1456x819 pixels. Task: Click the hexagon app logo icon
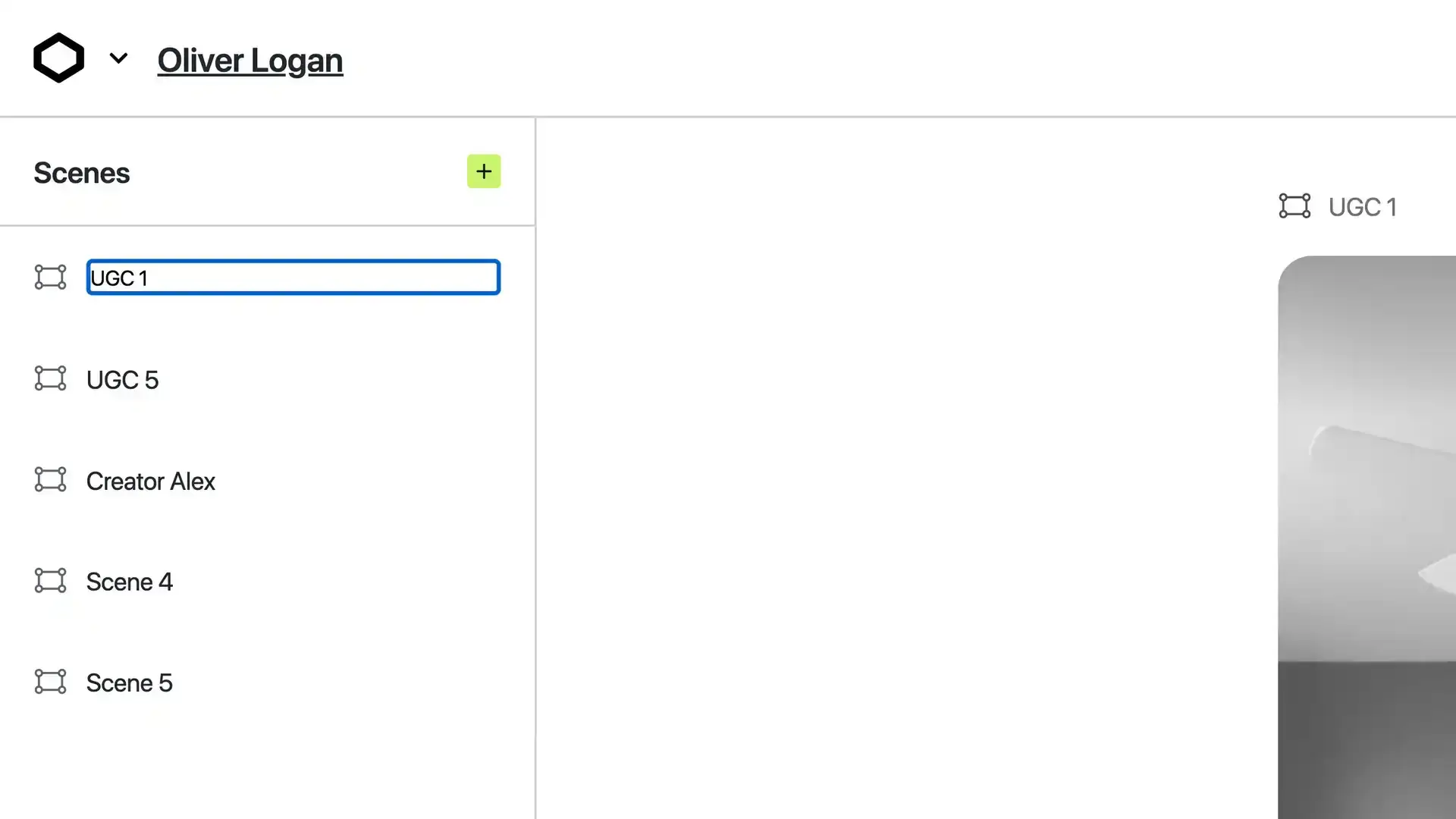[58, 57]
